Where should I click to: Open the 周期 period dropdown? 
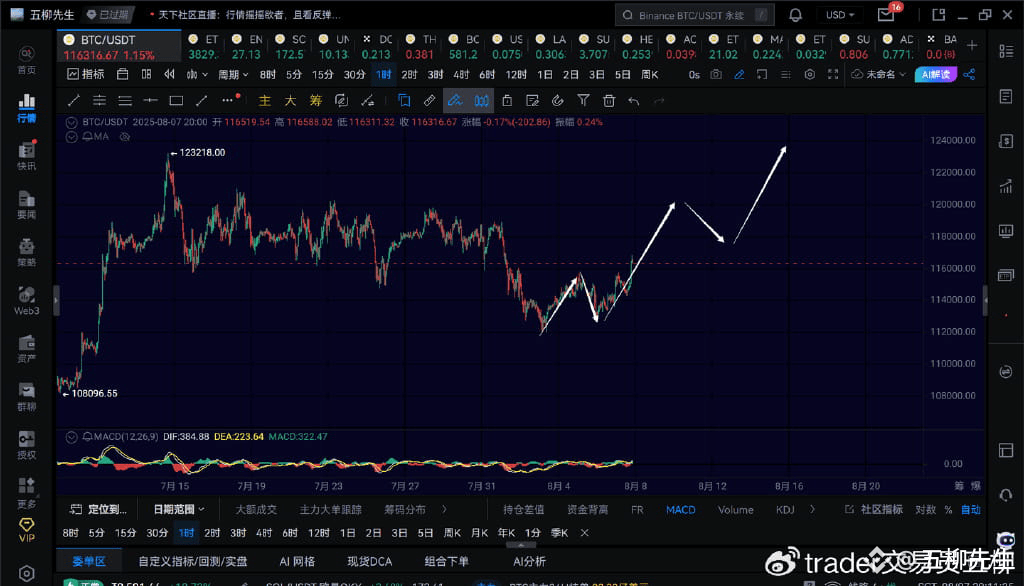click(x=233, y=74)
